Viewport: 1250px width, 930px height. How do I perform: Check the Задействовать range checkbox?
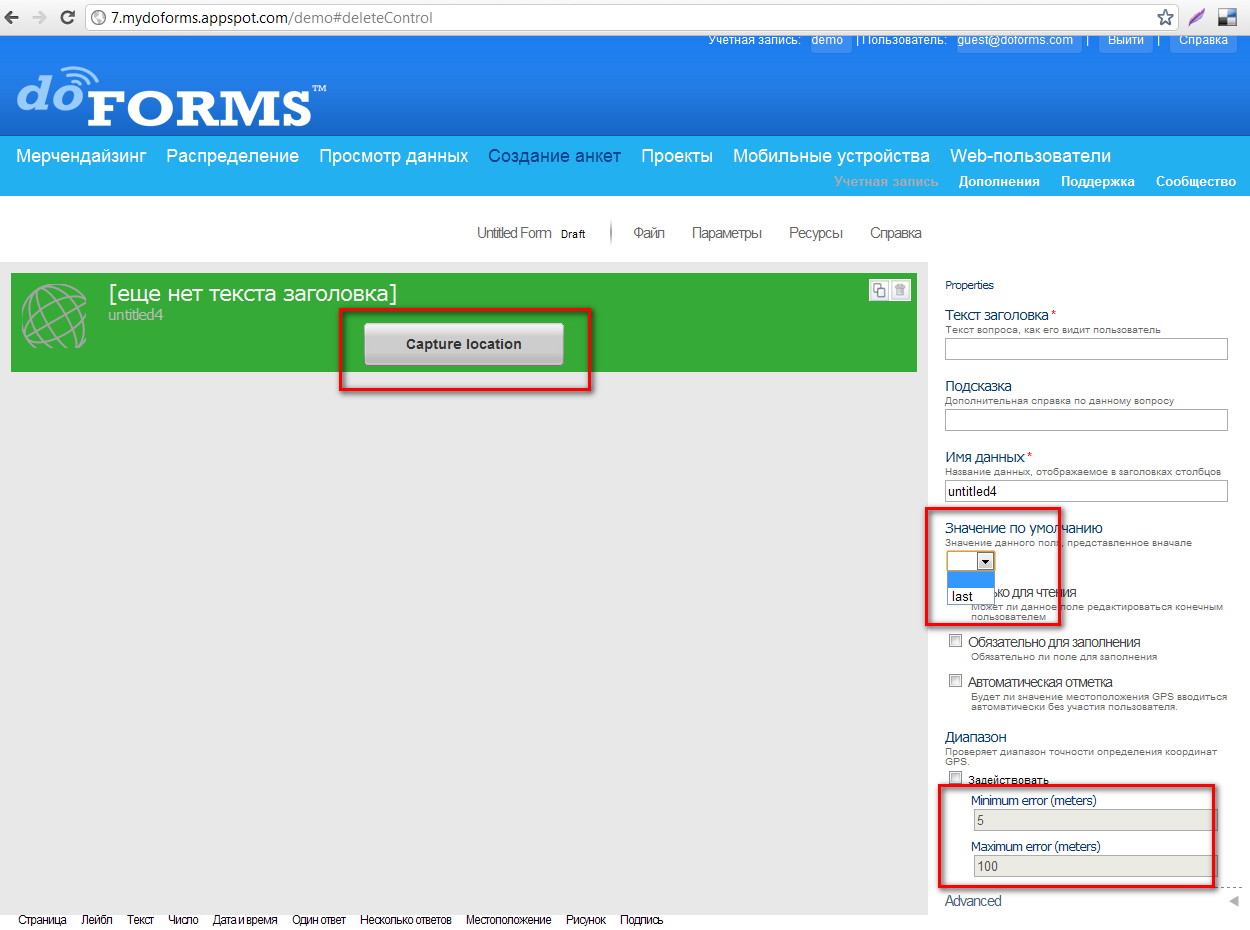click(x=956, y=779)
